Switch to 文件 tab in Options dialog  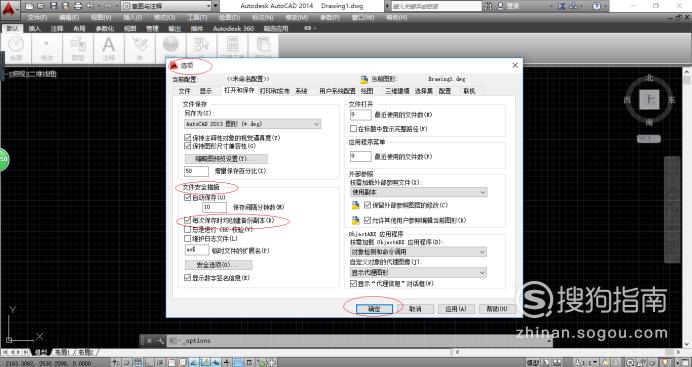point(184,91)
